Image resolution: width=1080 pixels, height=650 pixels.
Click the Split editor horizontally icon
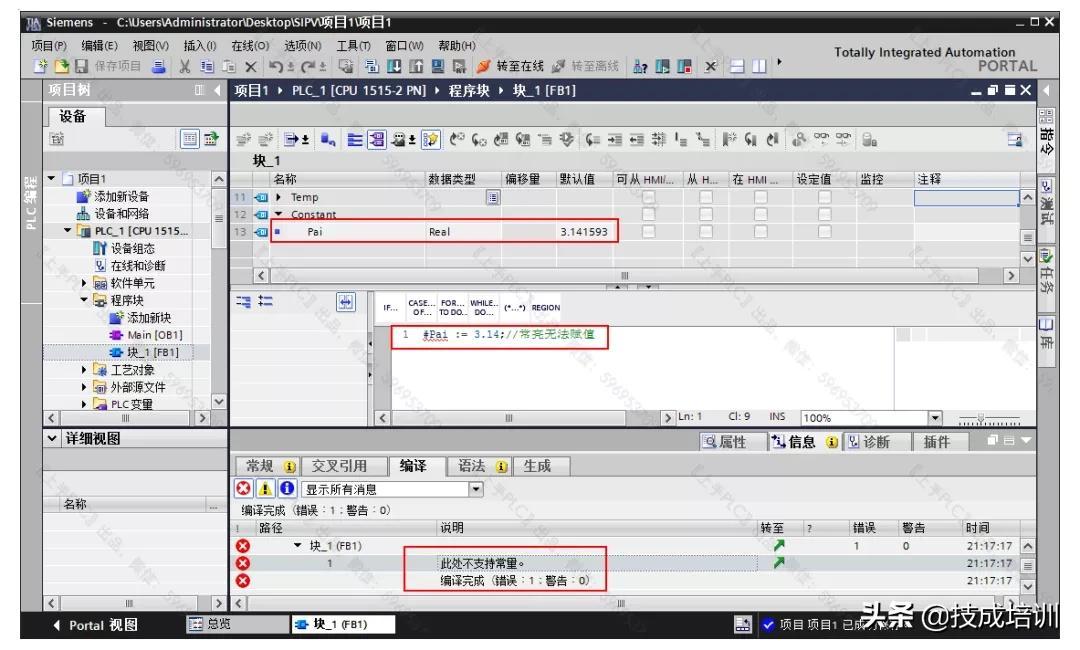[737, 66]
